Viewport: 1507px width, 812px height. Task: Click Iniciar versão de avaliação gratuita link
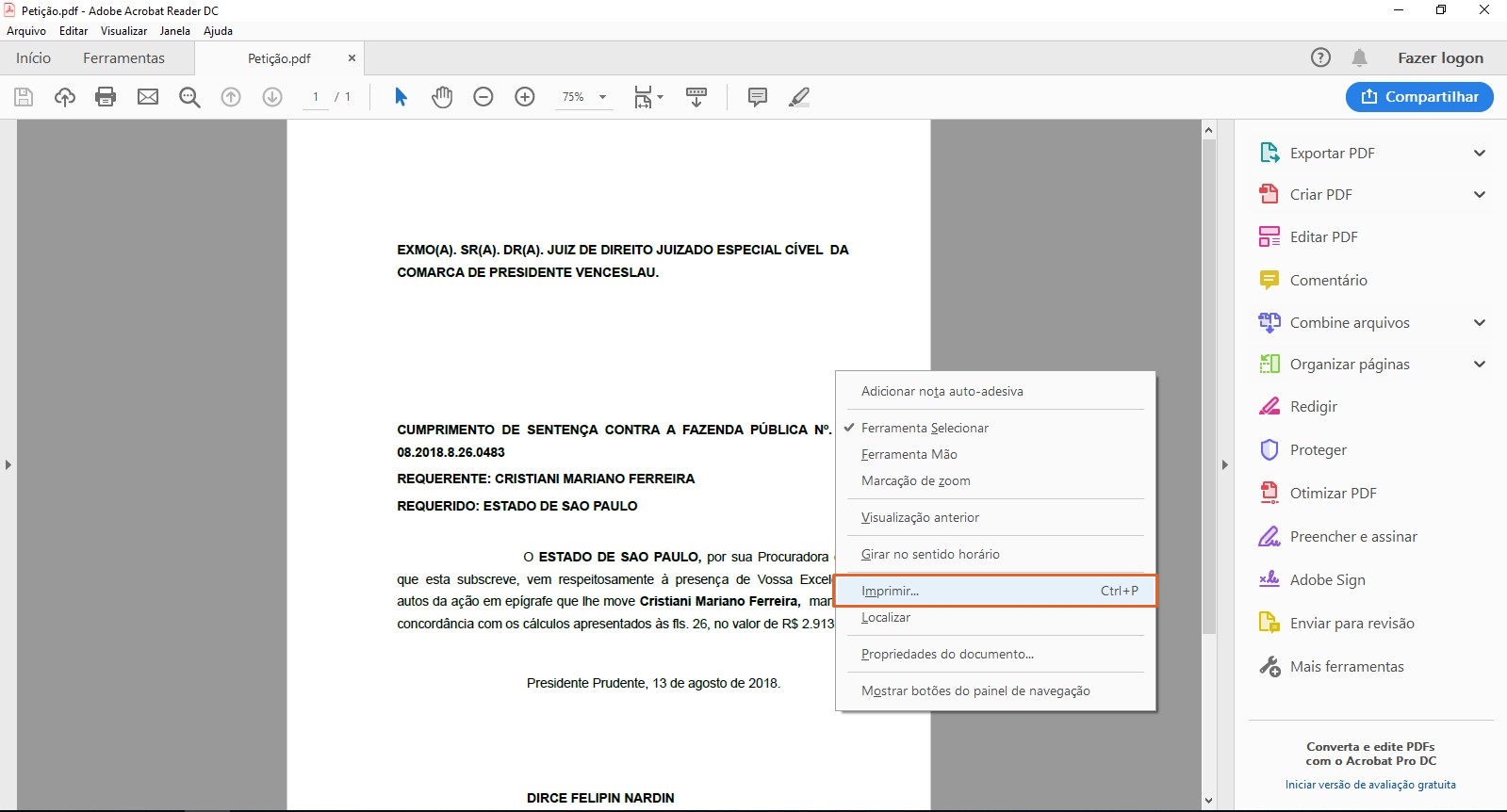tap(1370, 785)
